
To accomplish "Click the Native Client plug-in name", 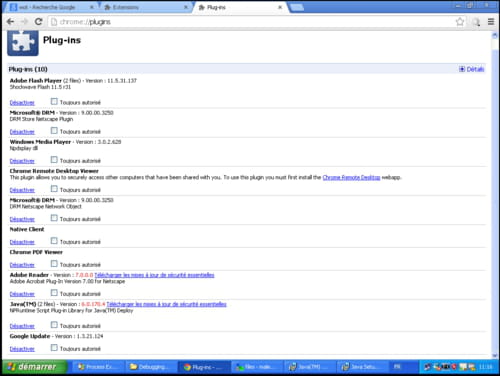I will (x=27, y=229).
